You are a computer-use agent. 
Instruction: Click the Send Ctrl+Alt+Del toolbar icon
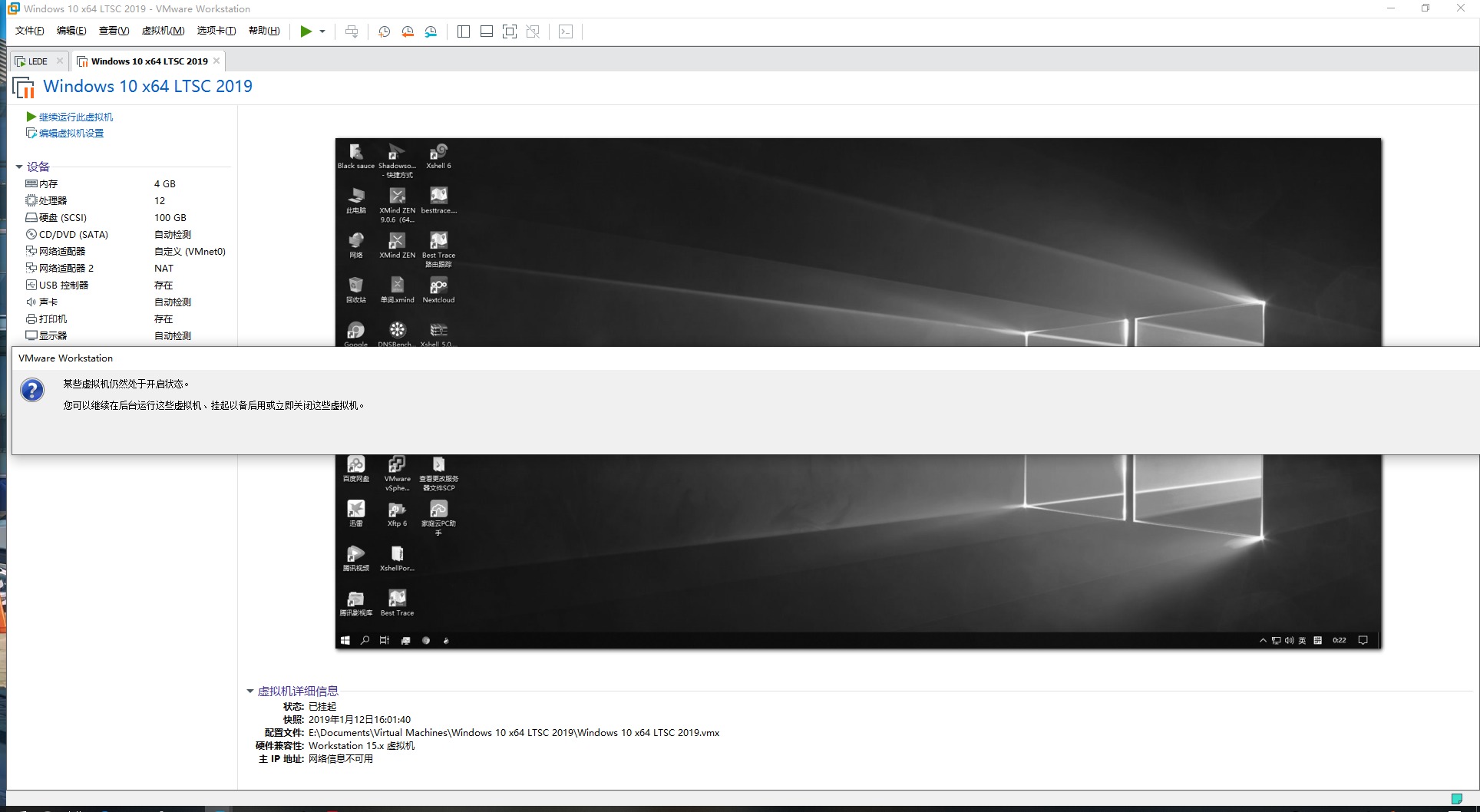pos(352,31)
